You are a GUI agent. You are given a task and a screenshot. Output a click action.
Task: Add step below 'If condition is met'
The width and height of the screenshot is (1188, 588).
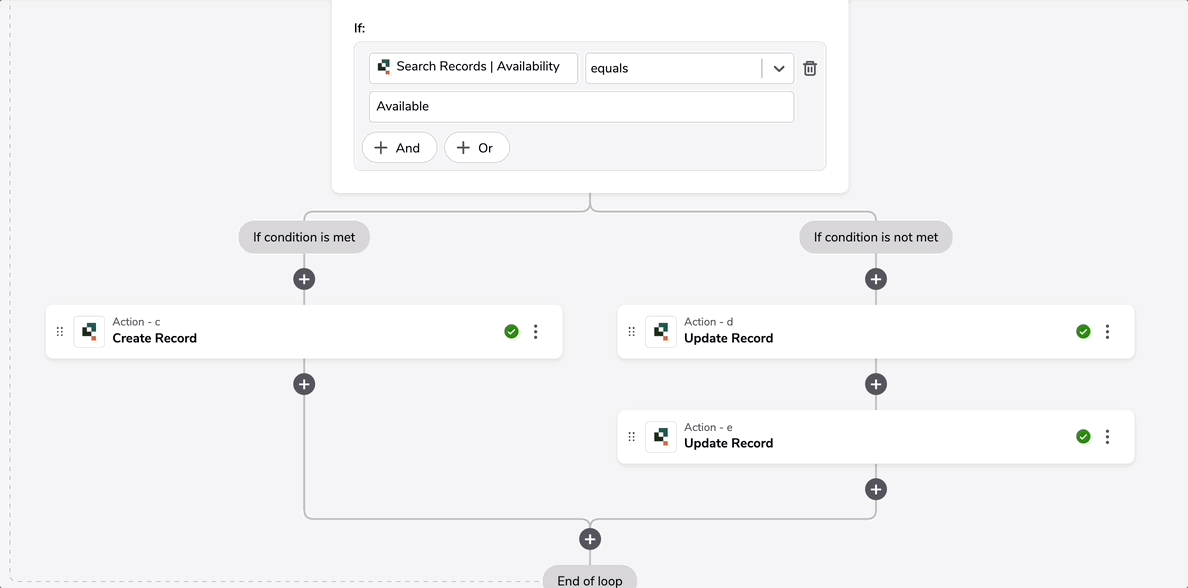304,279
